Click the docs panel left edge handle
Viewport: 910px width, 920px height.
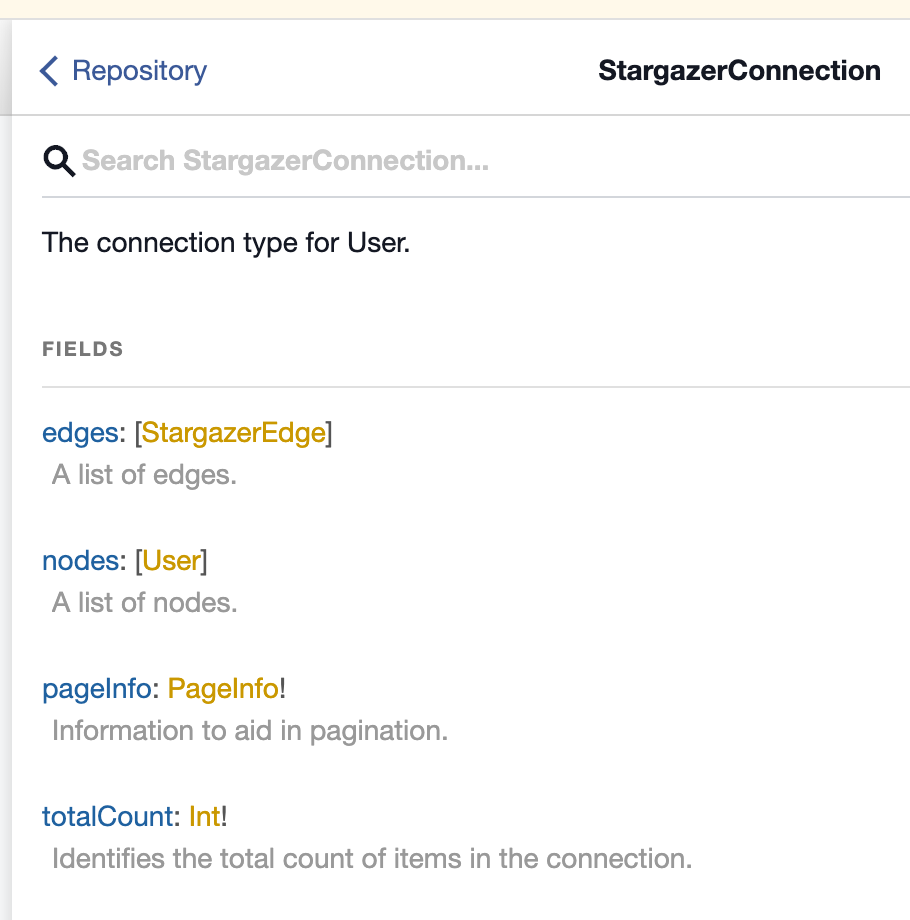coord(5,469)
